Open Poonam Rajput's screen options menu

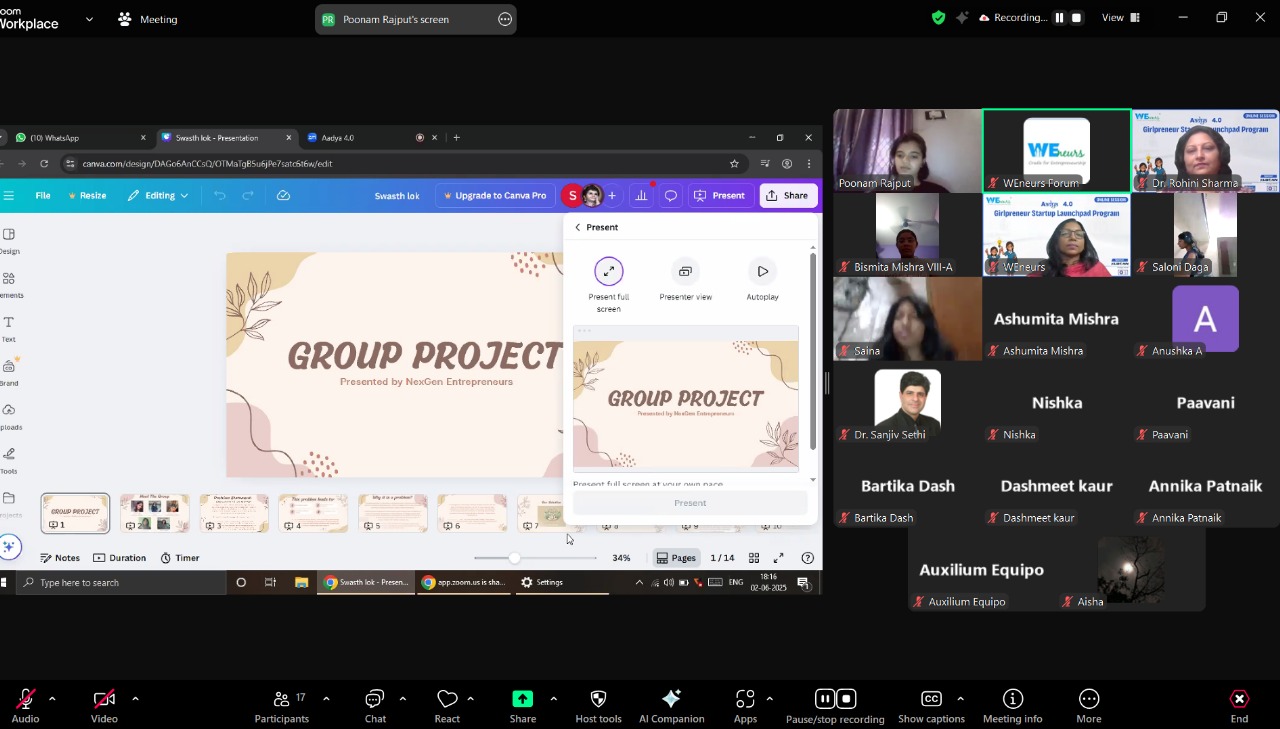[x=505, y=19]
